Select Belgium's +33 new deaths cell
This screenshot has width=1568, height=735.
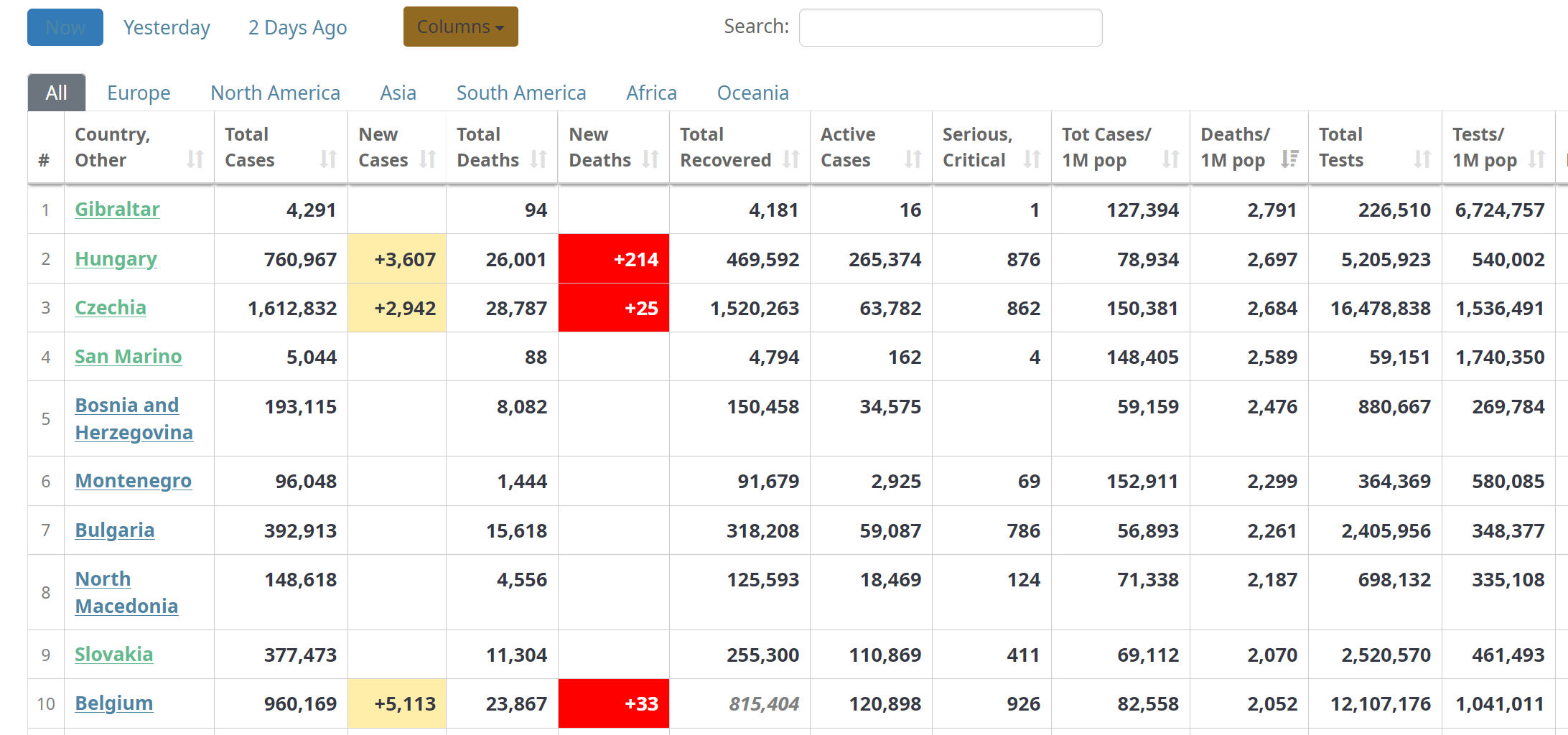pyautogui.click(x=614, y=703)
